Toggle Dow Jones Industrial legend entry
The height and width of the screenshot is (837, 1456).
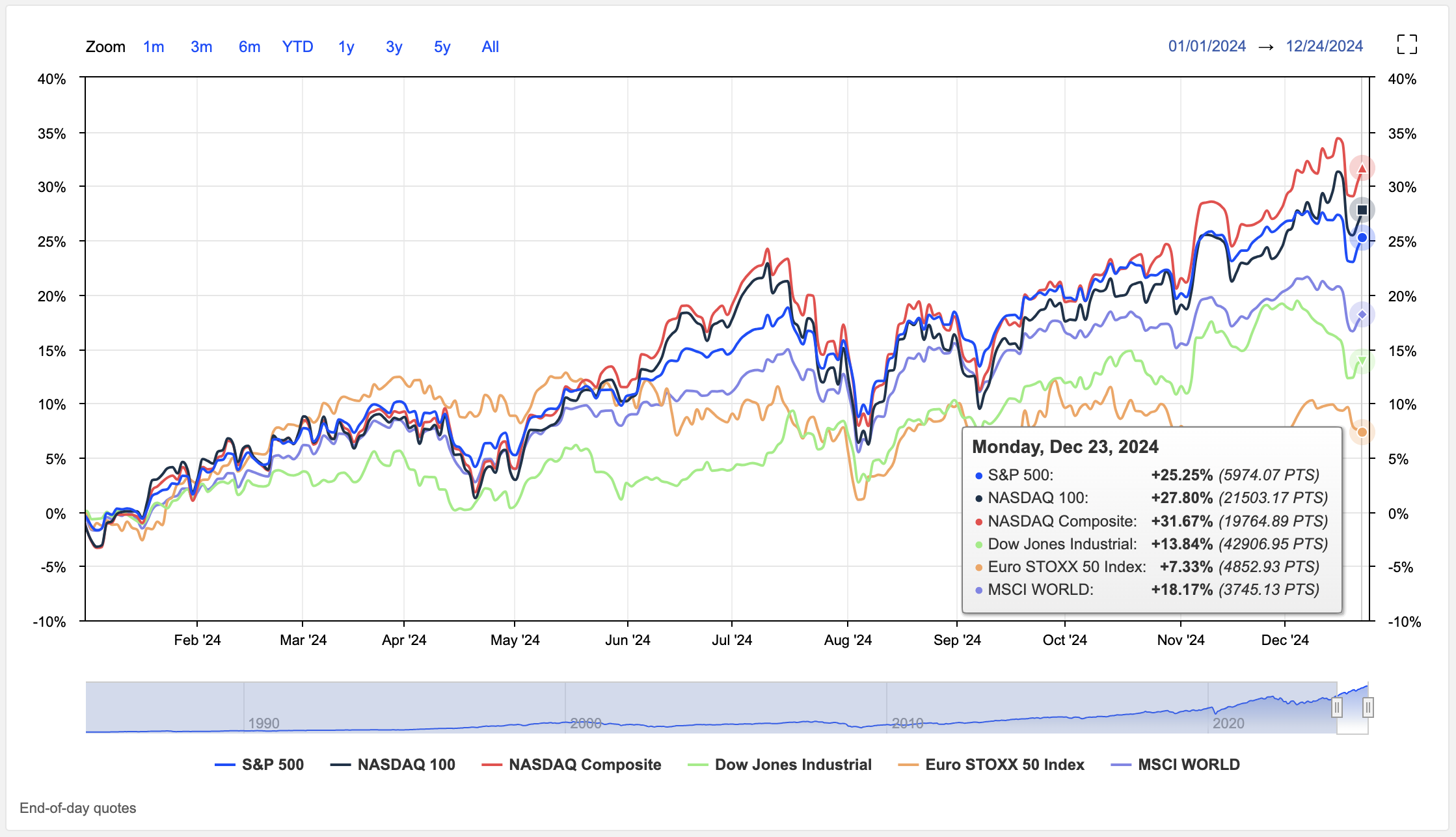point(779,765)
